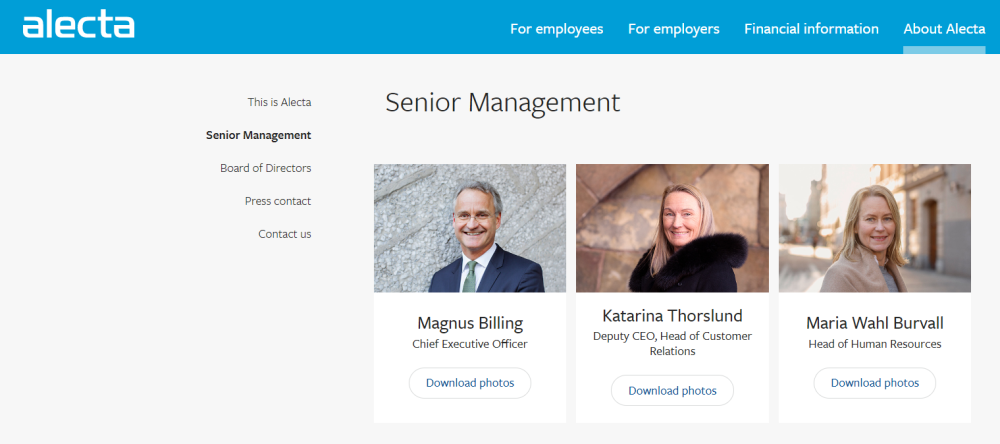Screen dimensions: 1000x444
Task: Click Maria Wahl Burvall's portrait photo
Action: (874, 228)
